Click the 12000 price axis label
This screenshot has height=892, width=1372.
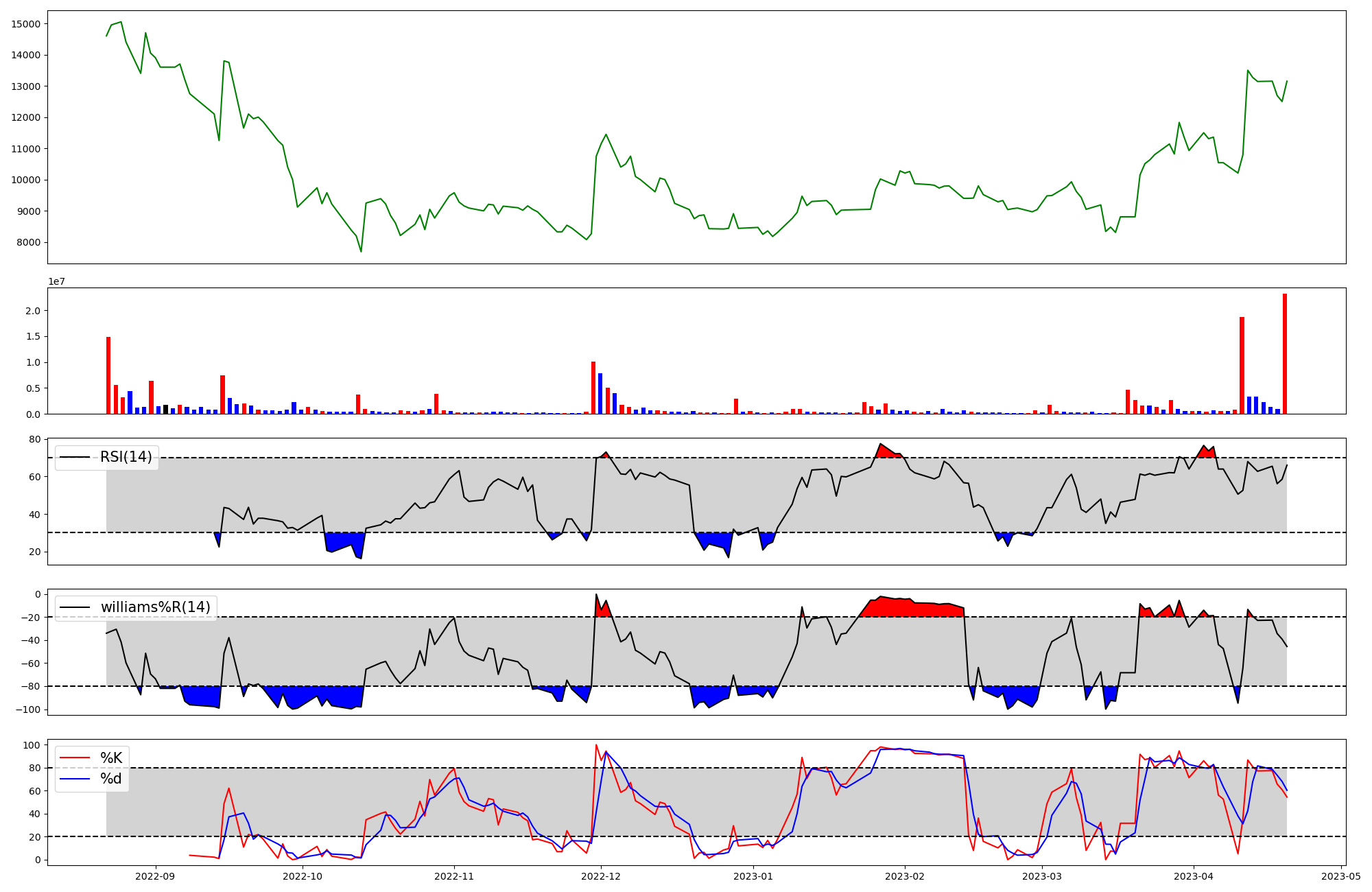coord(27,117)
